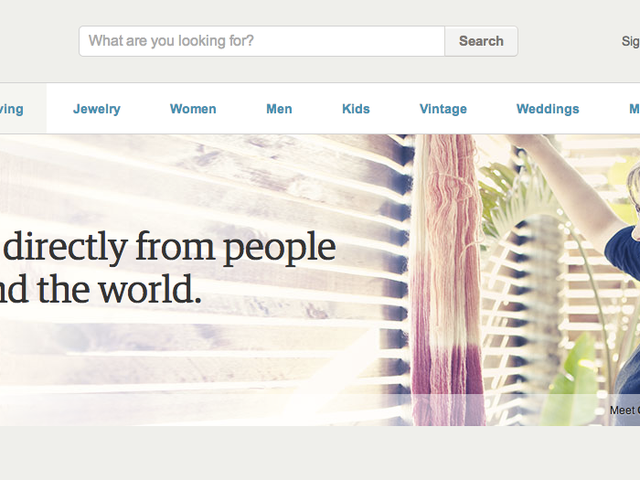Image resolution: width=640 pixels, height=480 pixels.
Task: Select the Men category
Action: 279,109
